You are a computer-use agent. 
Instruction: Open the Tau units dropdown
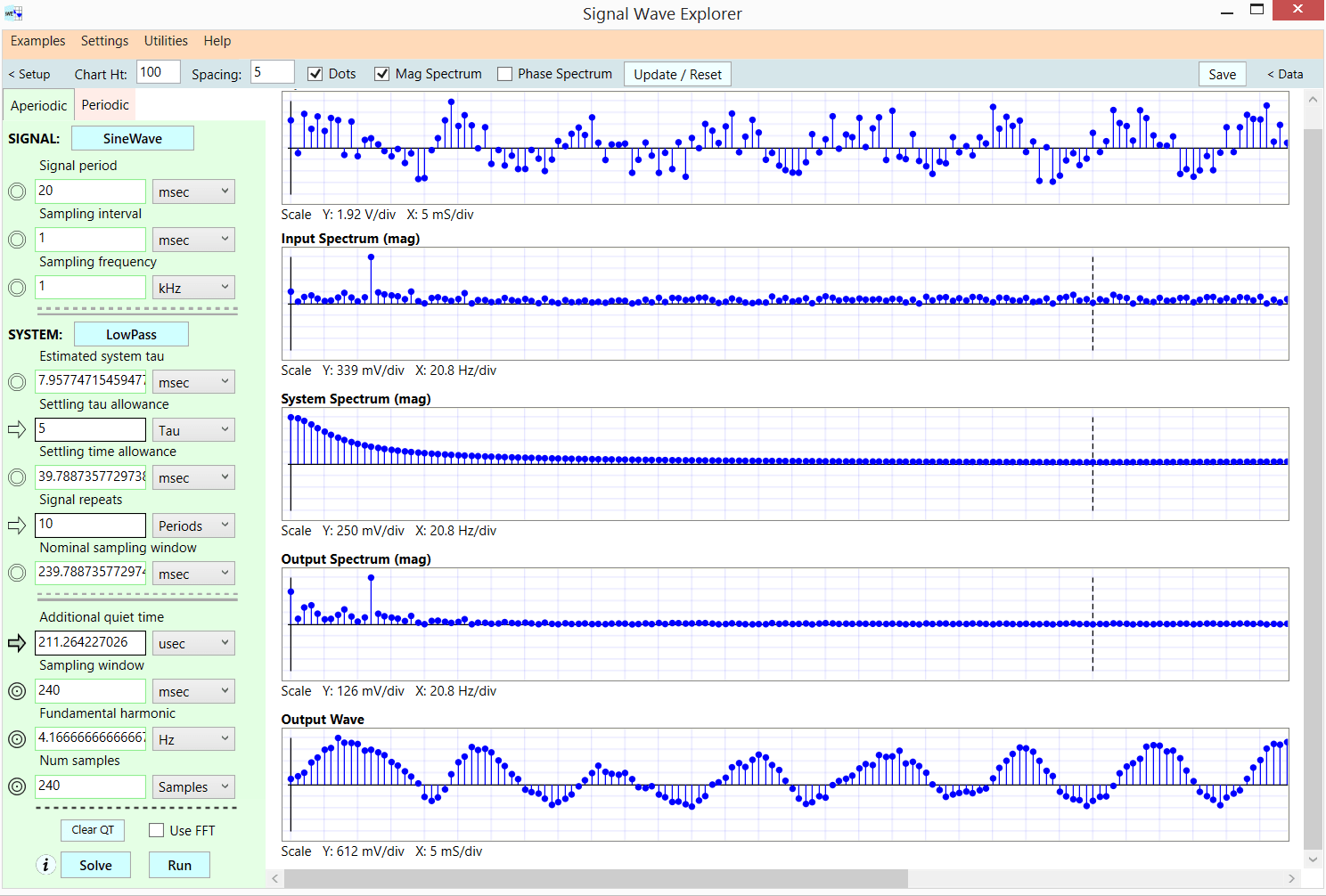(x=193, y=429)
